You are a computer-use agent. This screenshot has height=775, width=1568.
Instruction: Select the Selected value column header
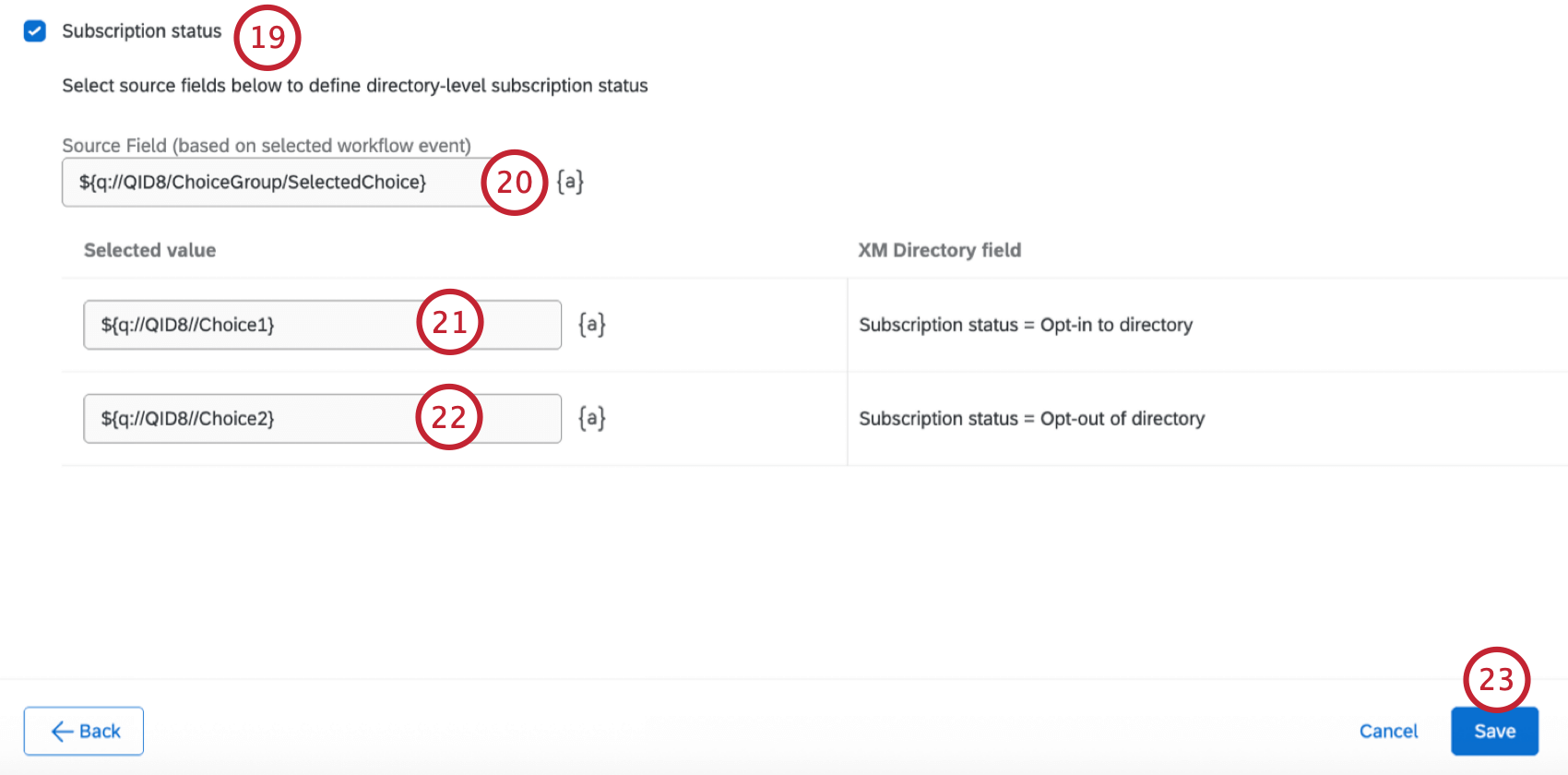coord(148,249)
